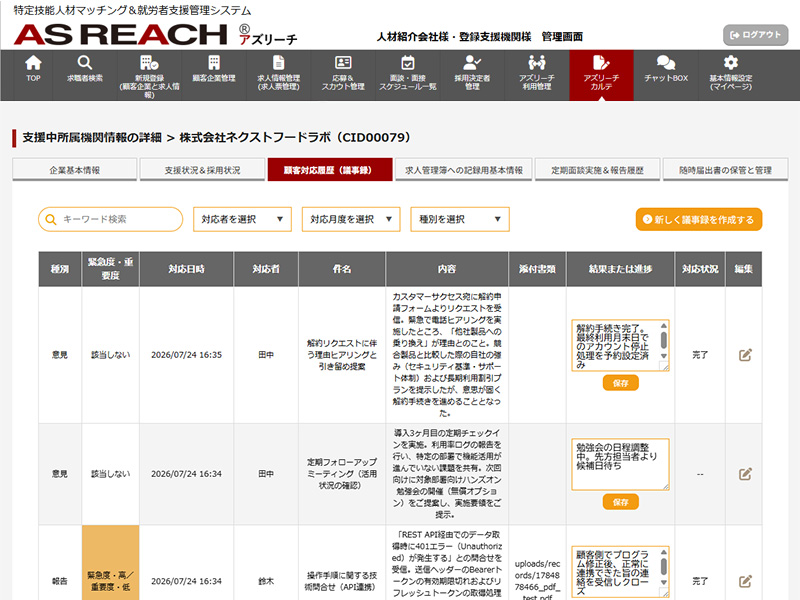Click the 対応状況 column header
800x600 pixels.
point(700,269)
